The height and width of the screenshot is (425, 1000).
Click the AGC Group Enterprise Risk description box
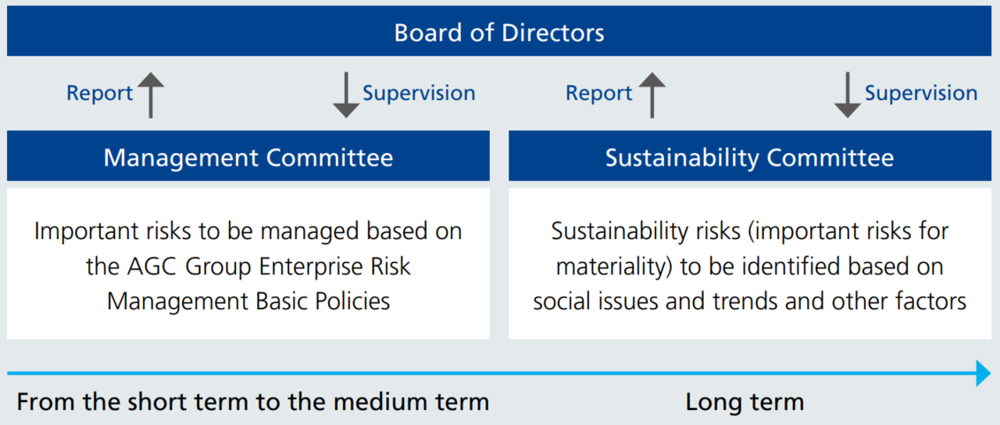(248, 264)
